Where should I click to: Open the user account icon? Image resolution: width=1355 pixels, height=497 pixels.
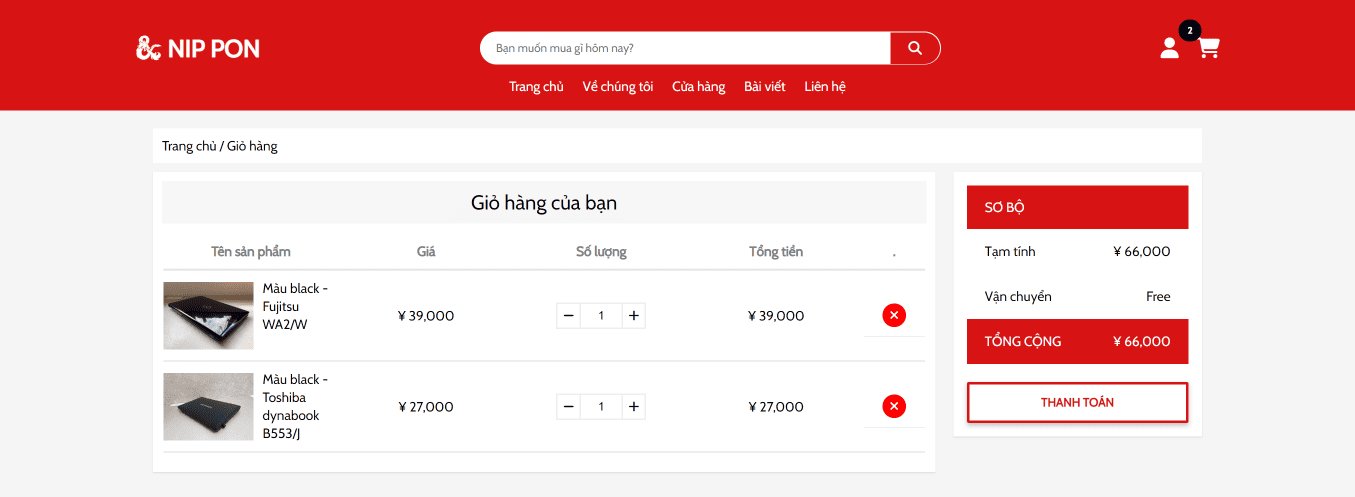pyautogui.click(x=1169, y=48)
